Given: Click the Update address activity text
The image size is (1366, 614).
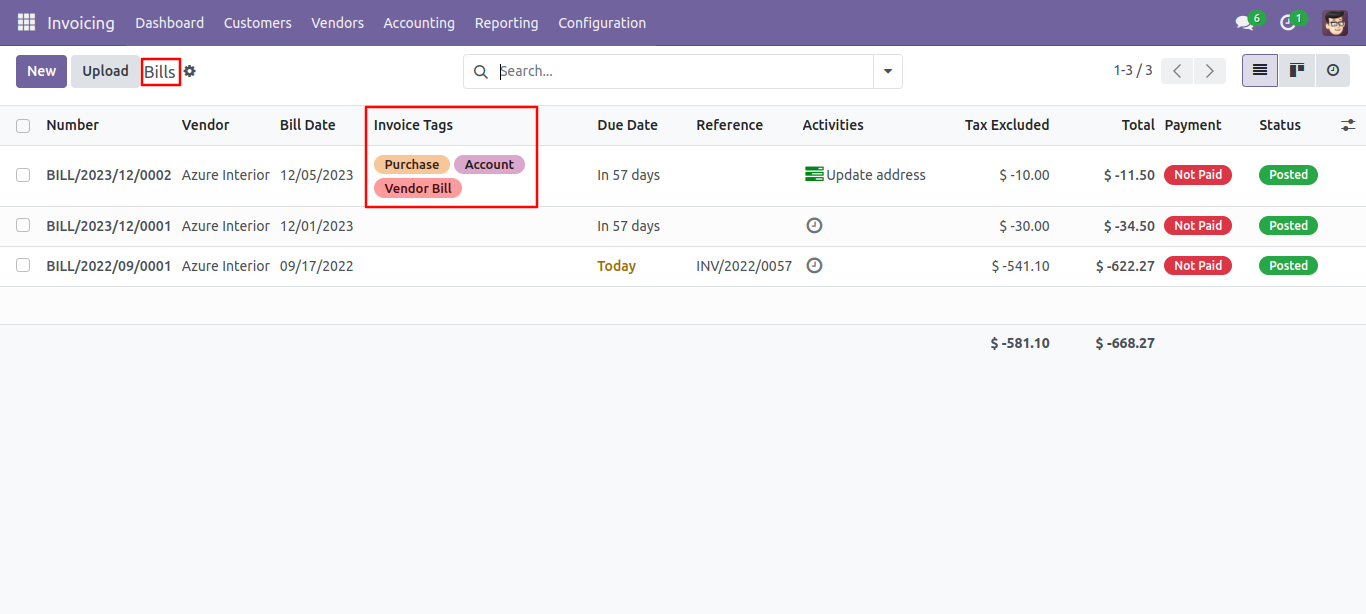Looking at the screenshot, I should tap(876, 175).
